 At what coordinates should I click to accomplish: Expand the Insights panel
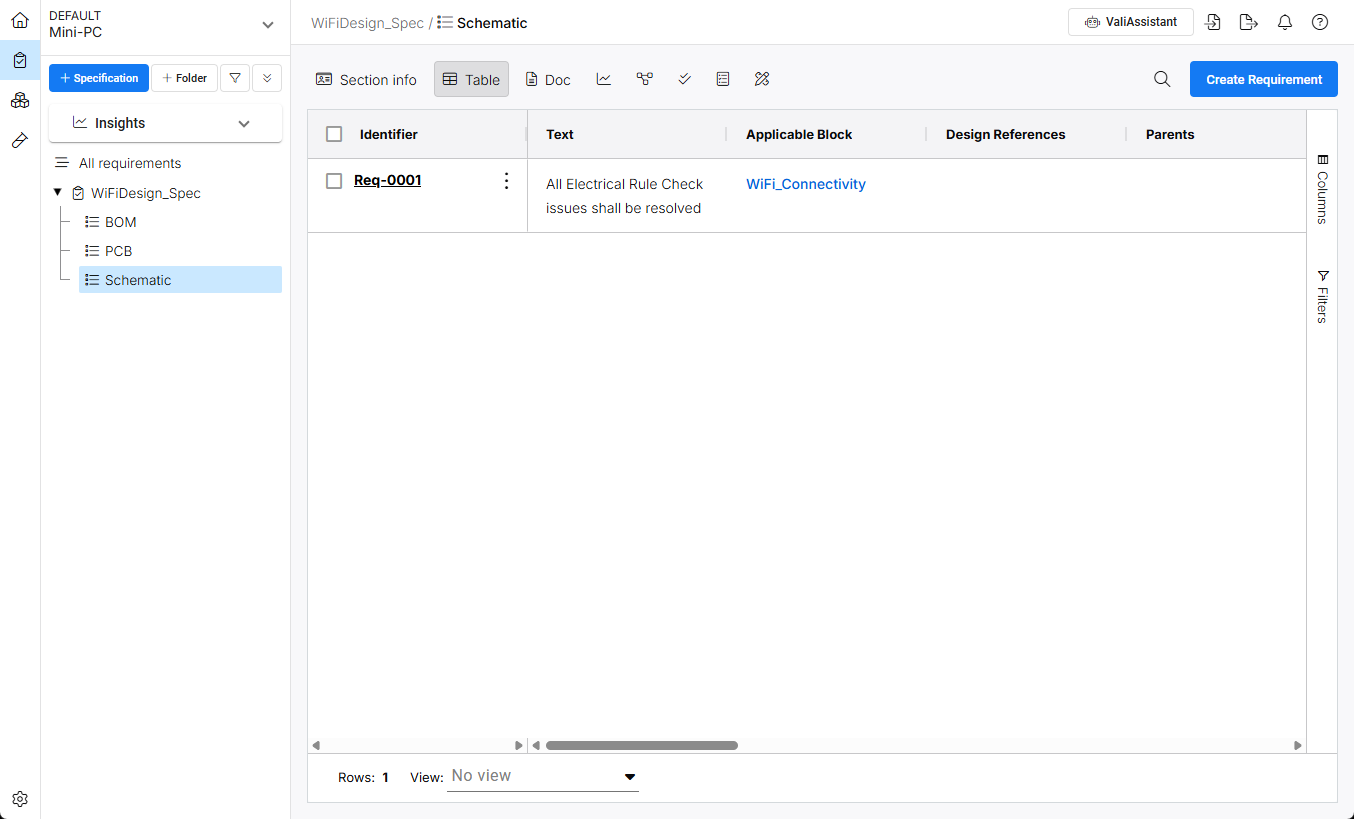coord(165,123)
